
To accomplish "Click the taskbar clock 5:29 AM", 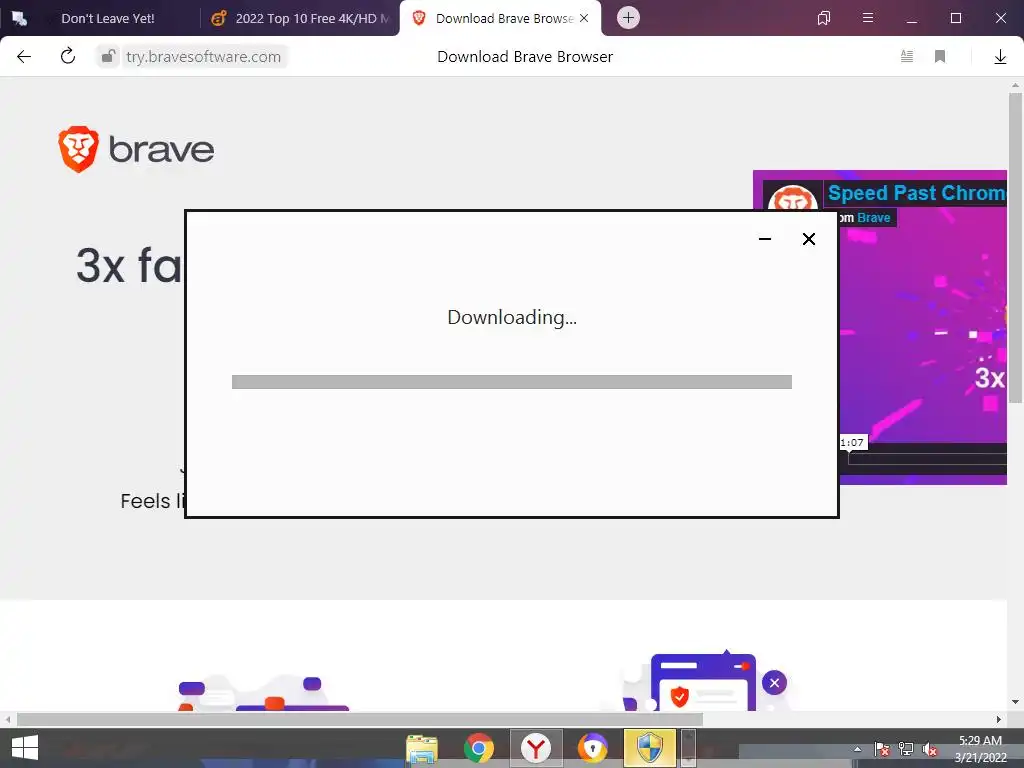I will pyautogui.click(x=980, y=741).
